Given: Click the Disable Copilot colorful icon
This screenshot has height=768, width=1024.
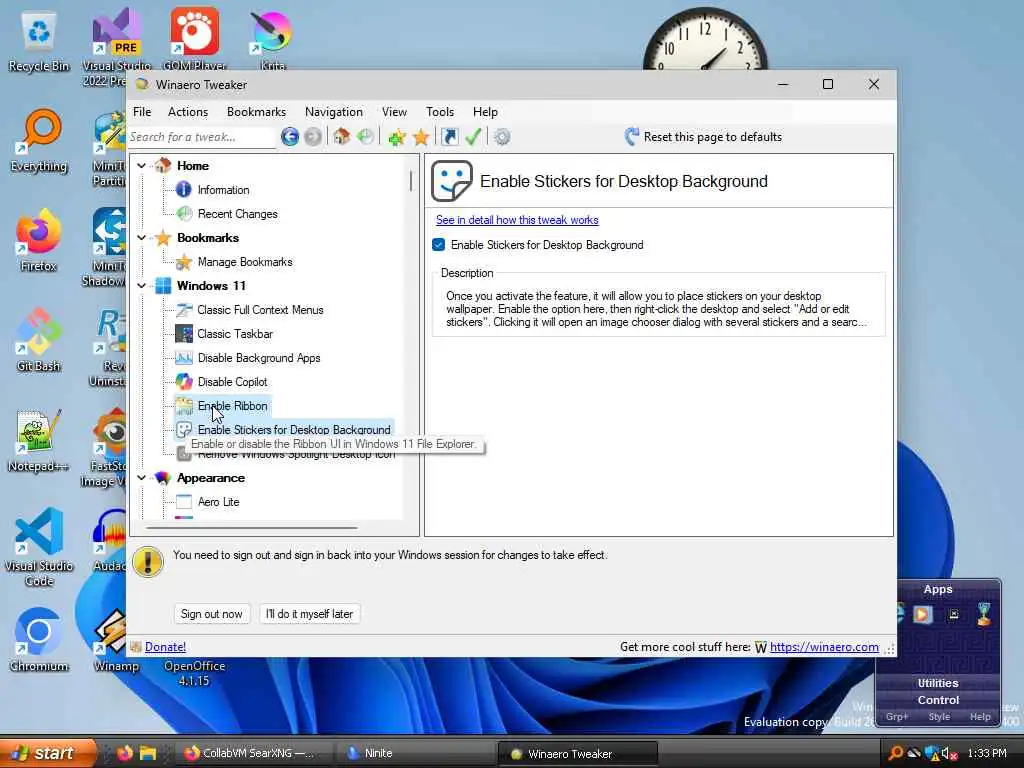Looking at the screenshot, I should 184,381.
